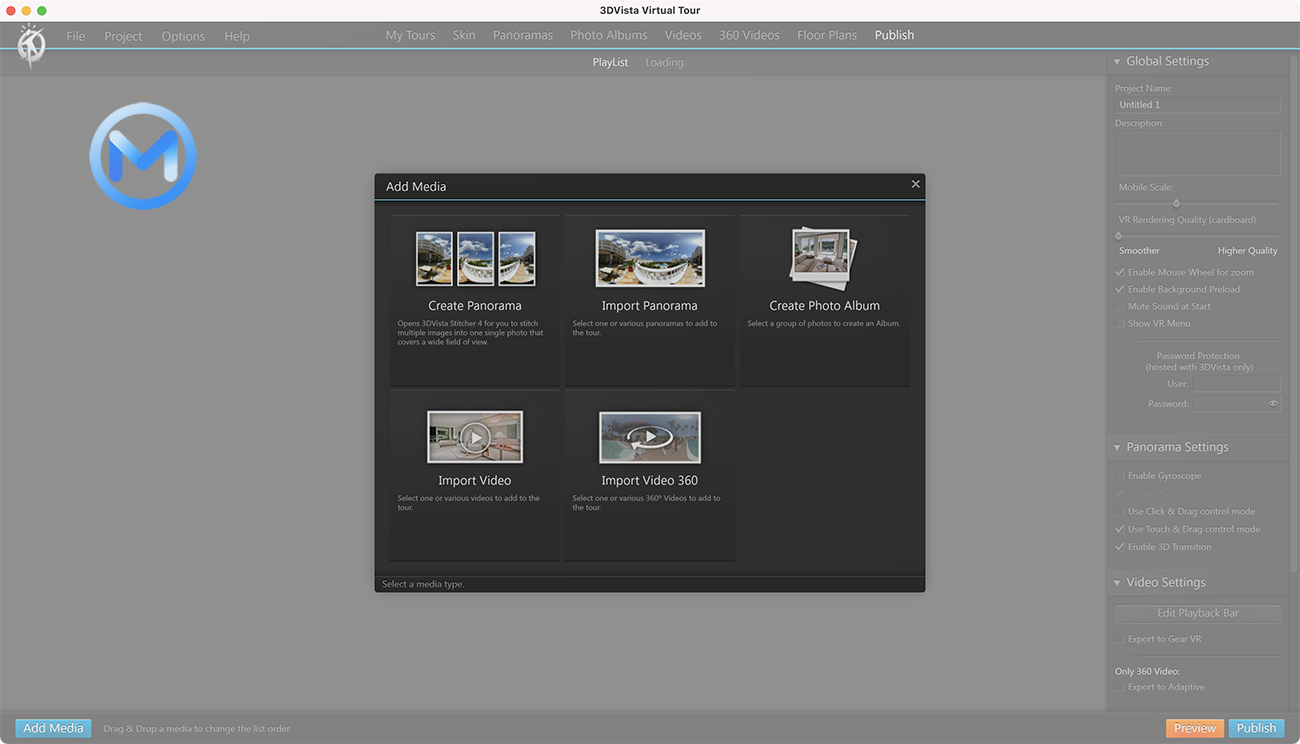The width and height of the screenshot is (1300, 744).
Task: Click the VR Rendering Quality slider handle
Action: point(1119,236)
